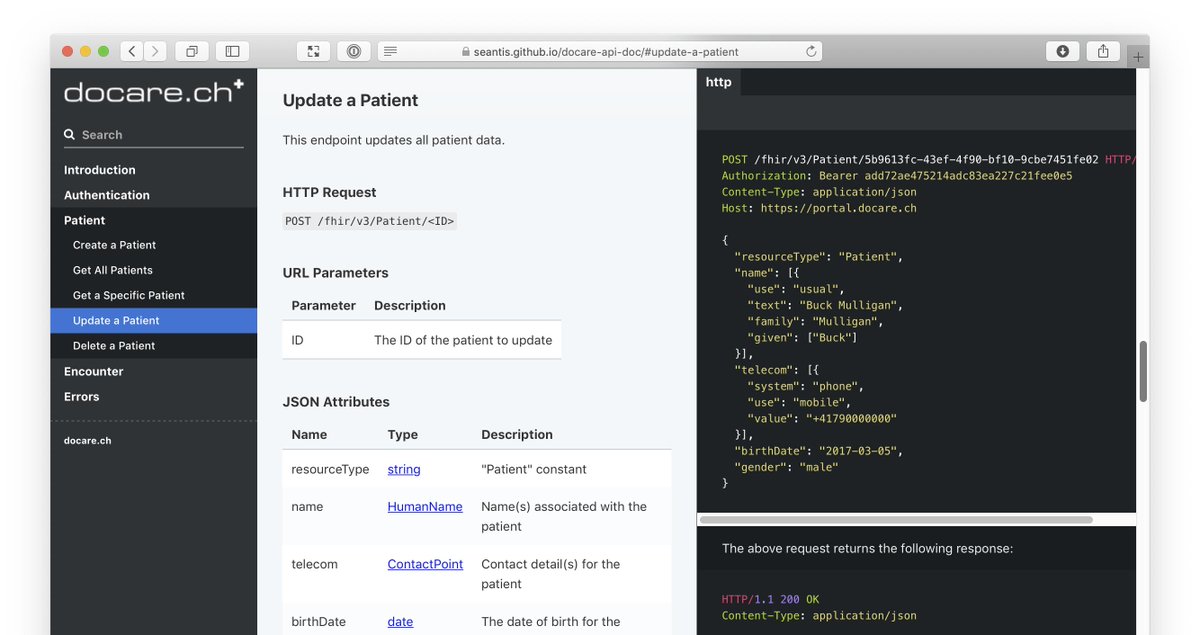Click the birthDate attribute name cell
The width and height of the screenshot is (1200, 635).
tap(318, 622)
